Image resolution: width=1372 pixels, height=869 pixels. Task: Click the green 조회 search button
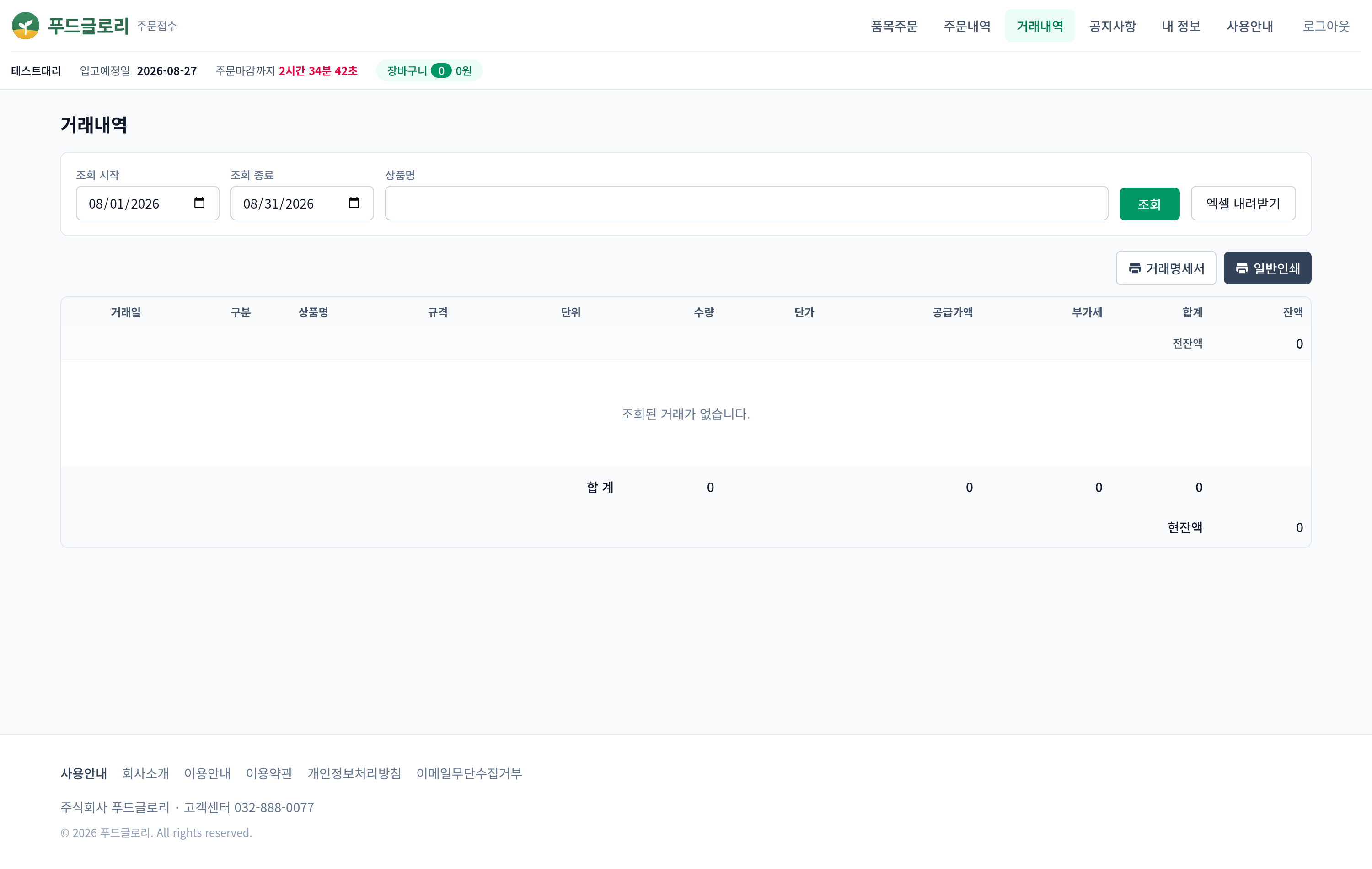pyautogui.click(x=1149, y=204)
